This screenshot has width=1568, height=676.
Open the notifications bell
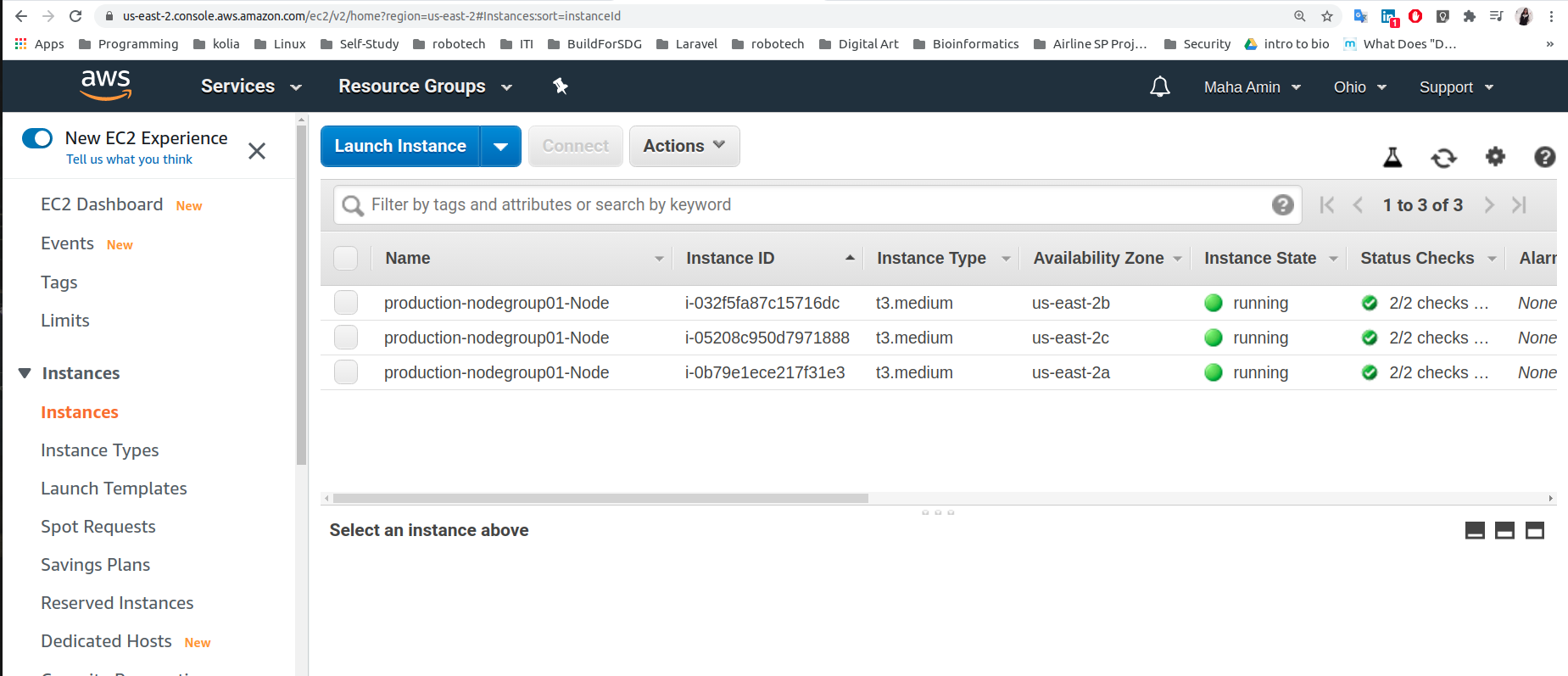coord(1160,87)
